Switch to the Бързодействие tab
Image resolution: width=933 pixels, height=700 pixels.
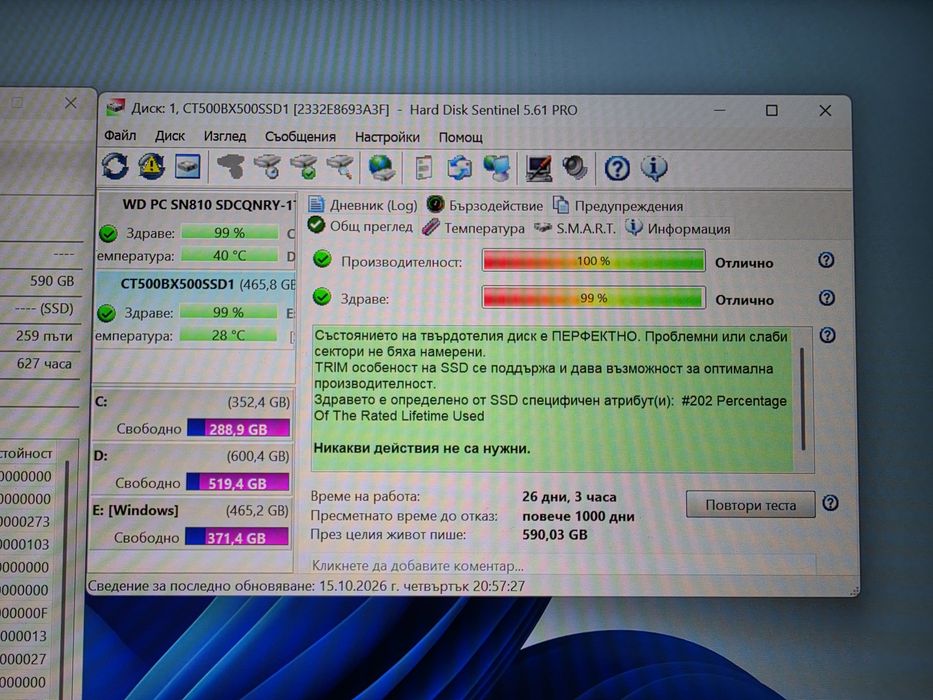point(485,205)
